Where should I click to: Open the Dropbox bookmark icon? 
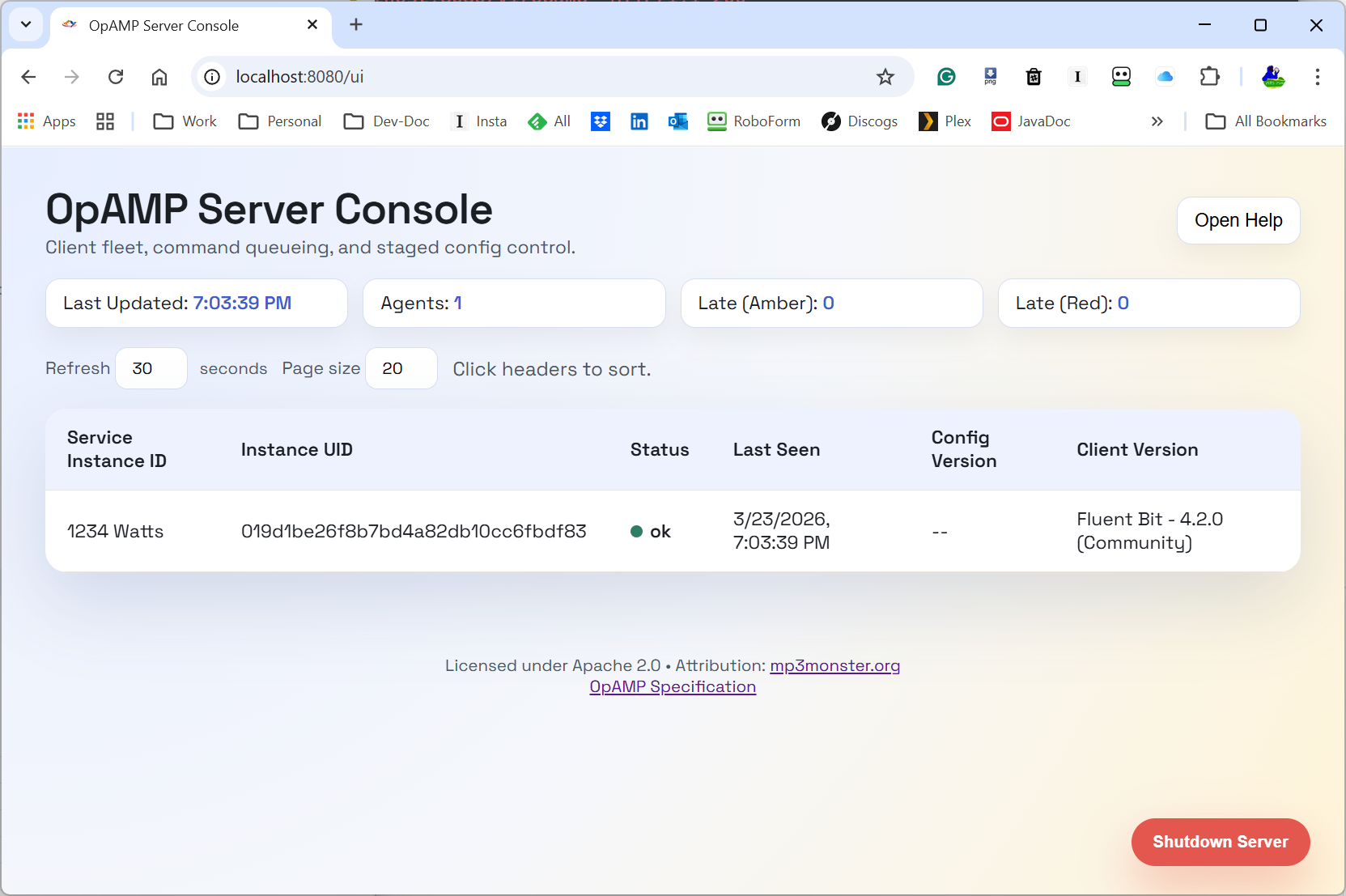click(600, 121)
